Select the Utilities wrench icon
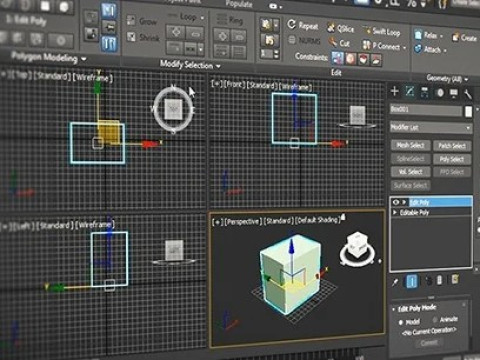The image size is (480, 360). (468, 95)
